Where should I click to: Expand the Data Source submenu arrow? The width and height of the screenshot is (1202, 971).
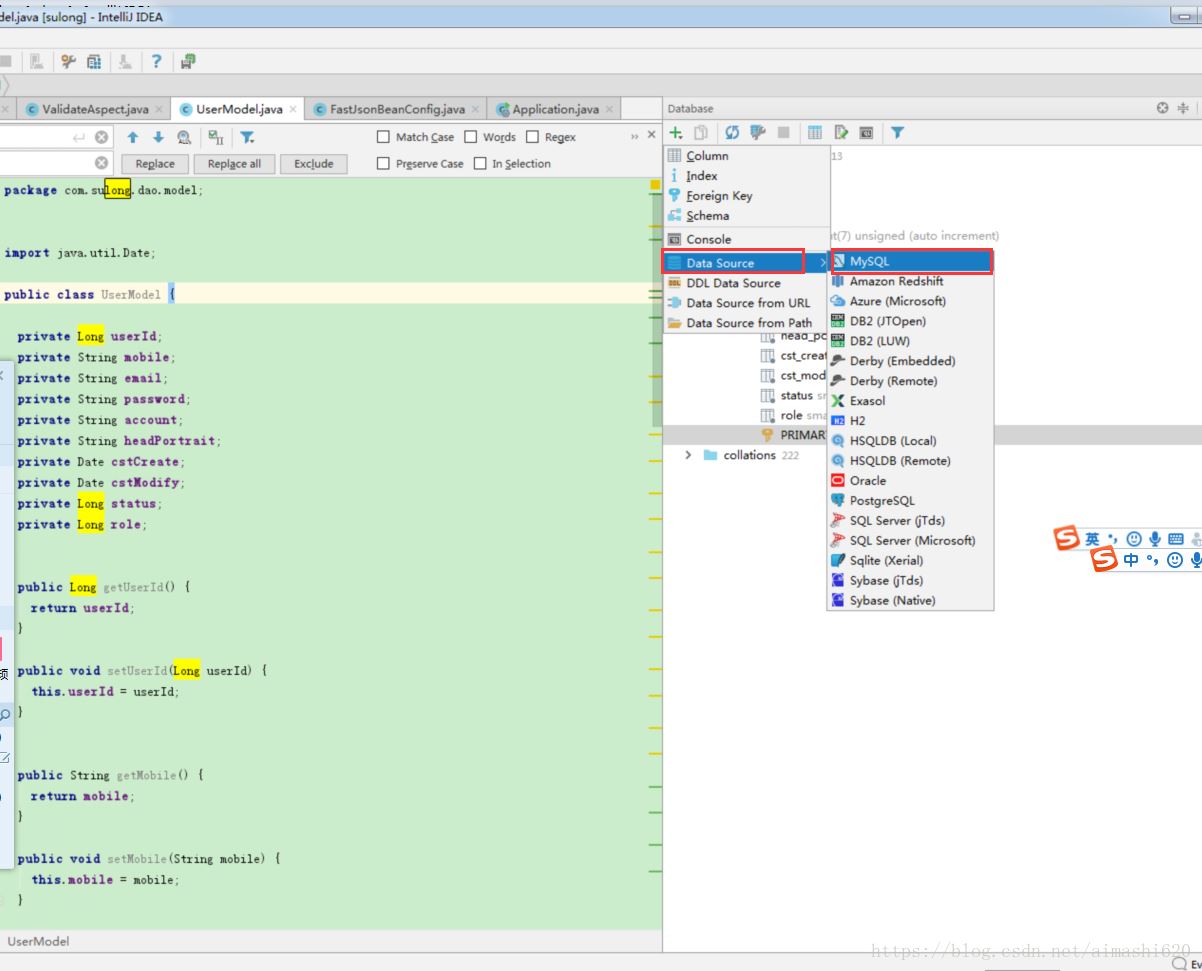(x=823, y=263)
